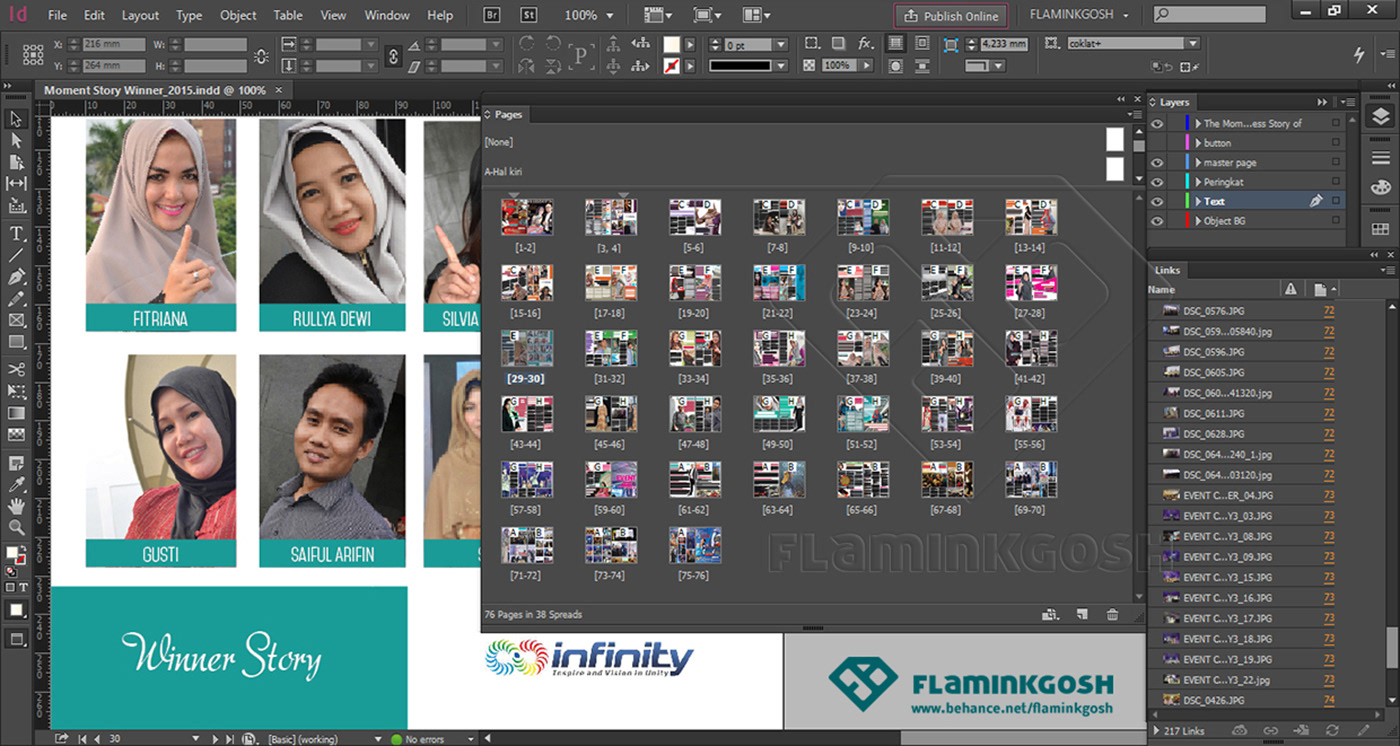Image resolution: width=1400 pixels, height=746 pixels.
Task: Toggle visibility eye of Text layer
Action: [1157, 201]
